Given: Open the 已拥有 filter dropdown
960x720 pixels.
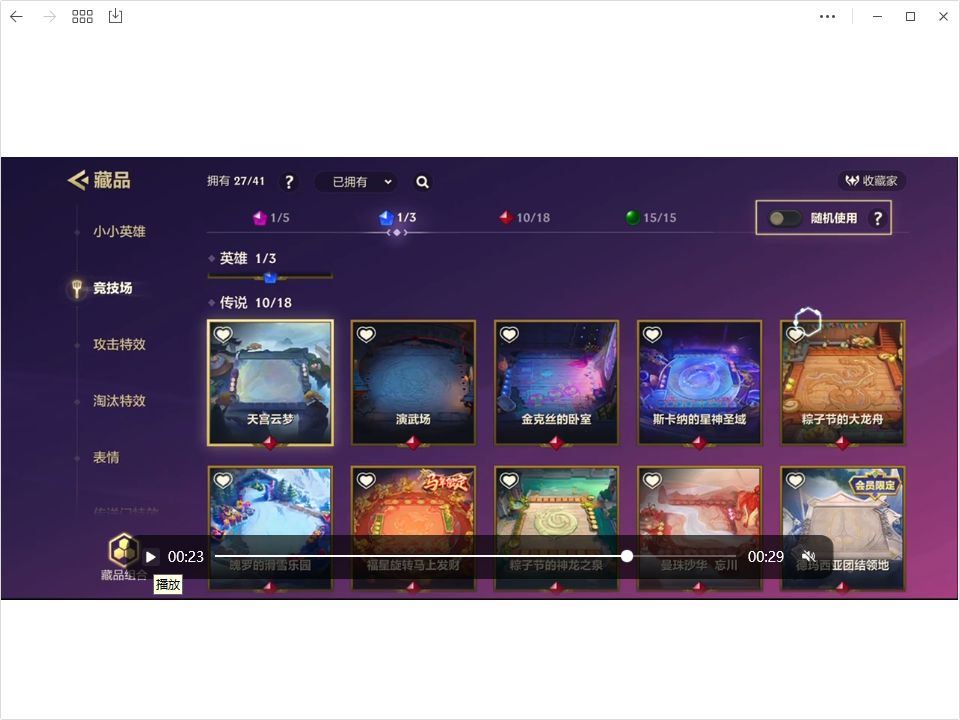Looking at the screenshot, I should 356,182.
